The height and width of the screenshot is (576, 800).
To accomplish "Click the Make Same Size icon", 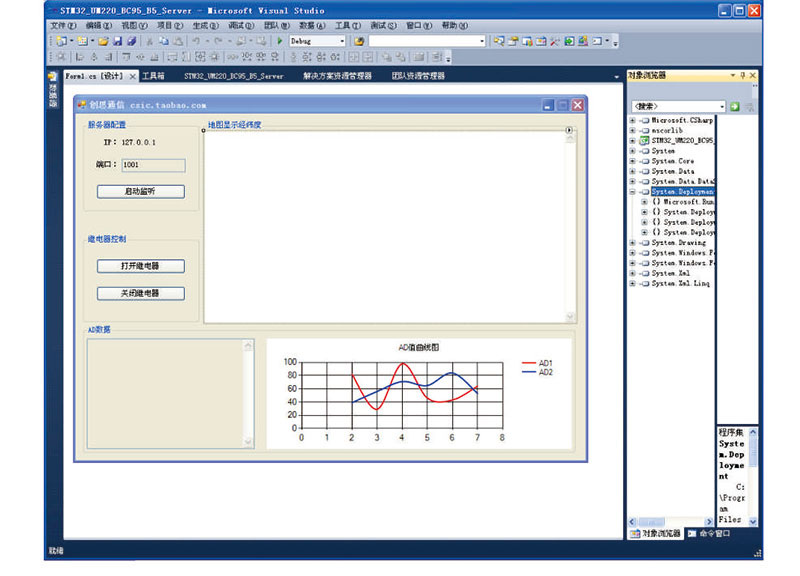I will 201,57.
